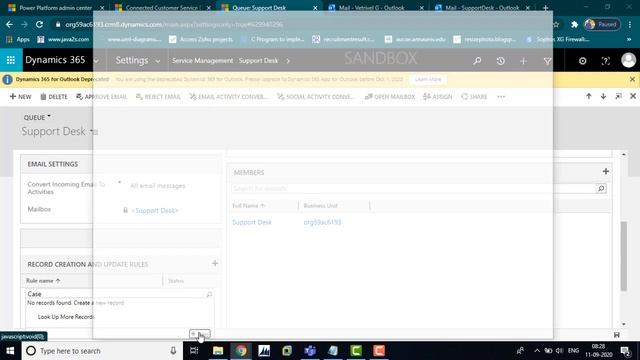Click REJECT EMAIL command
Screen dimensions: 640x360
pyautogui.click(x=158, y=97)
